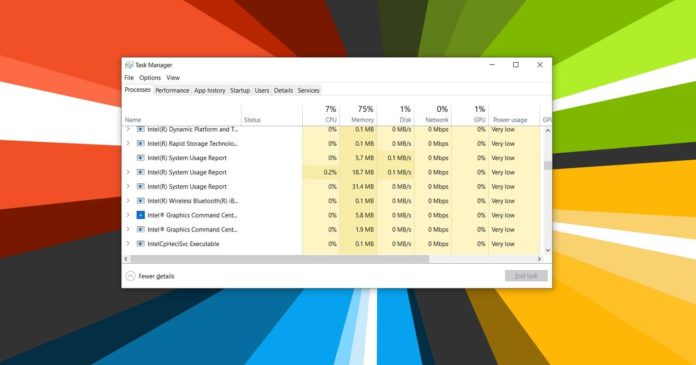
Task: Open the Options menu
Action: (150, 78)
